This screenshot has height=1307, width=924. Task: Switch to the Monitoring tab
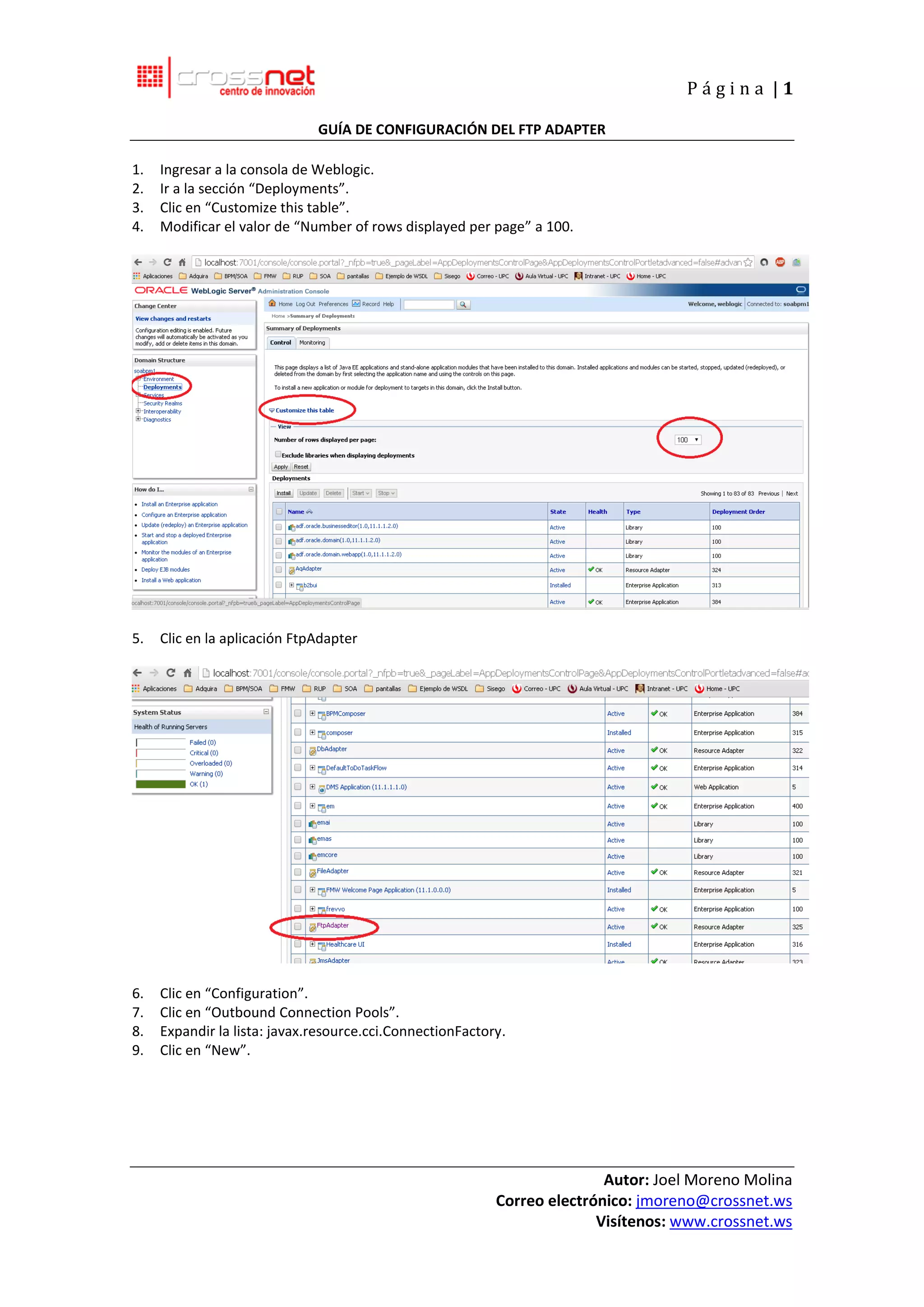(x=312, y=343)
